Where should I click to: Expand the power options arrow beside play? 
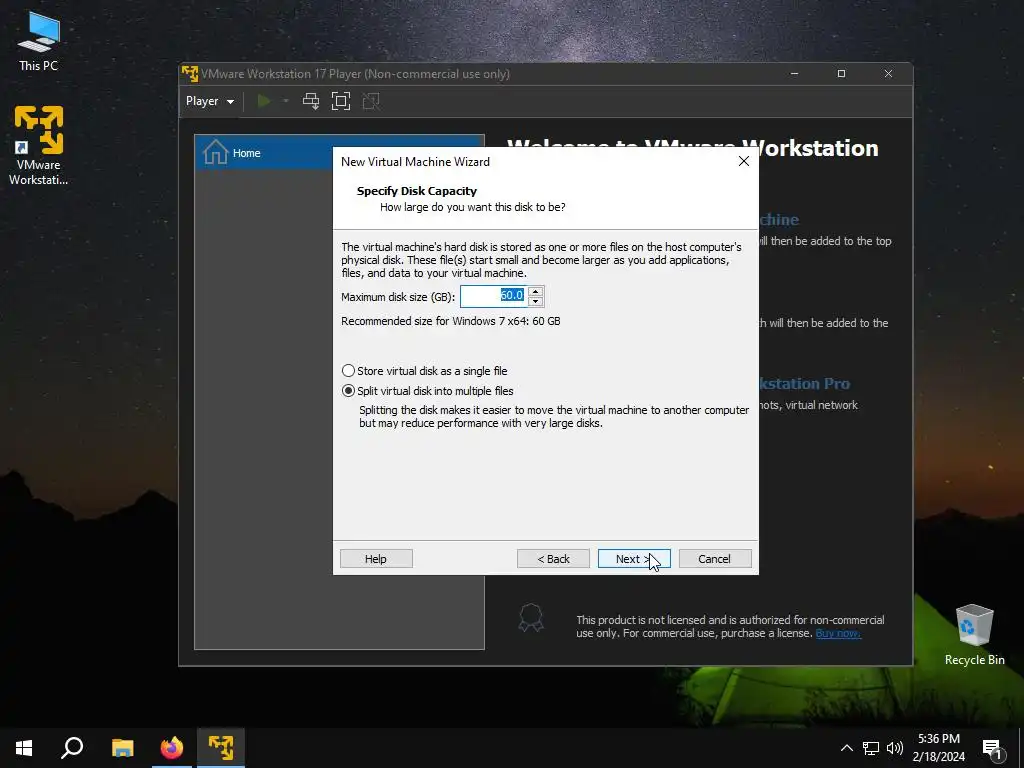pyautogui.click(x=285, y=101)
